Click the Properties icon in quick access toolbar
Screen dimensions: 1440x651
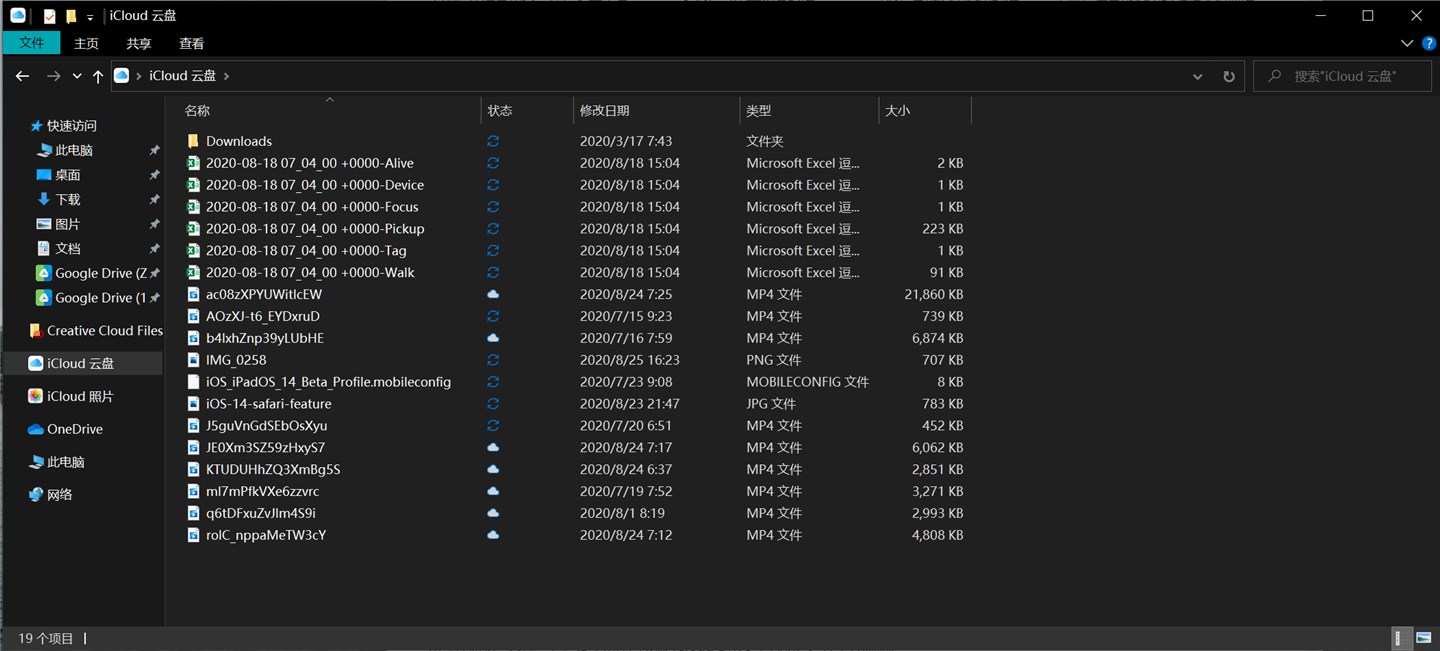pyautogui.click(x=50, y=16)
